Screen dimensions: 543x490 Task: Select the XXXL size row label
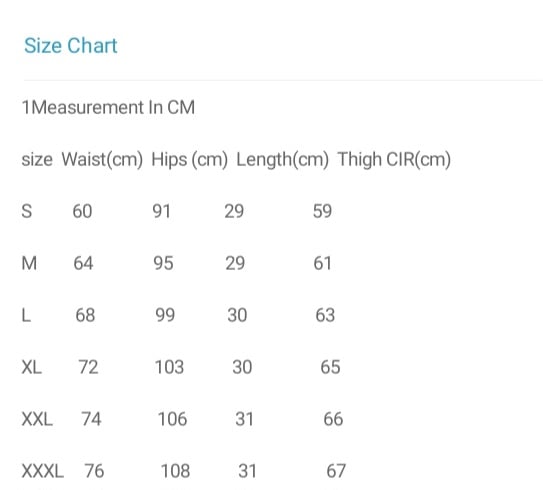pos(43,471)
